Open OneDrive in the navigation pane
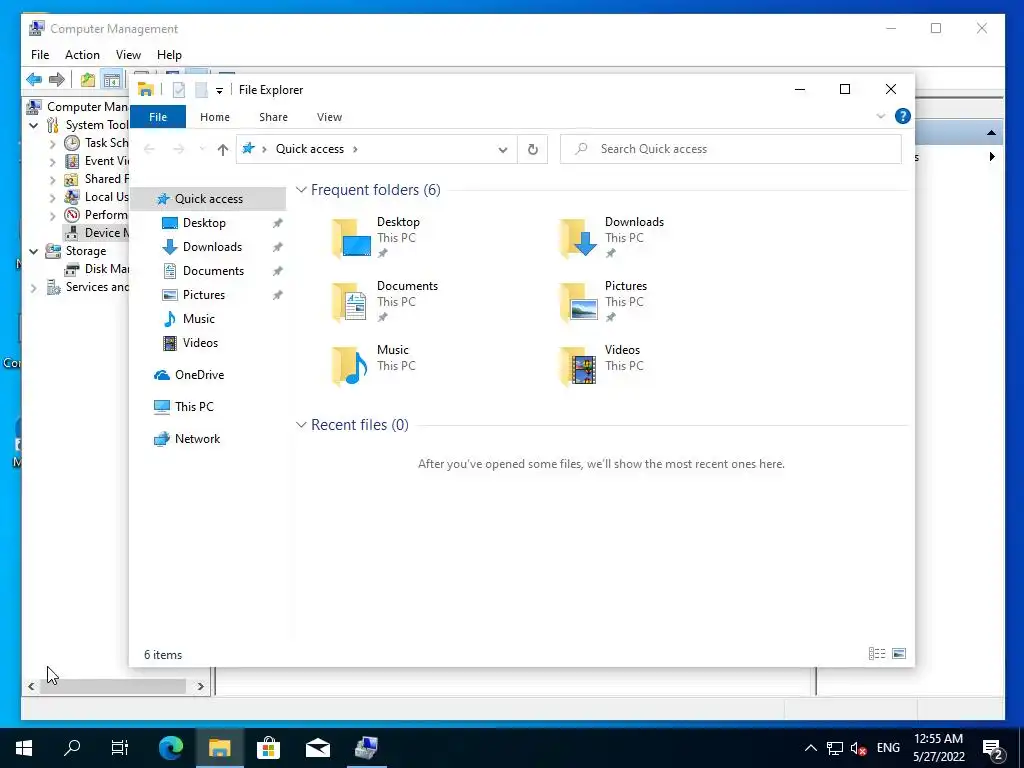Image resolution: width=1024 pixels, height=768 pixels. coord(199,375)
